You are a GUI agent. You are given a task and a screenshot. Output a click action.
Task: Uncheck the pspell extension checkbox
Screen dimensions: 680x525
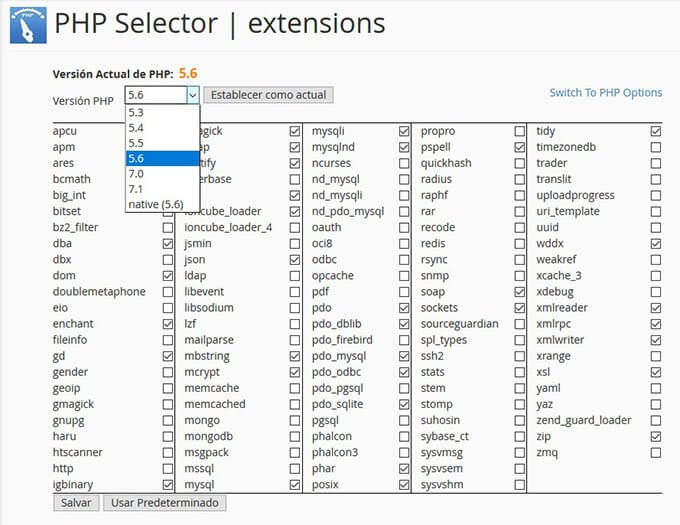[x=520, y=147]
